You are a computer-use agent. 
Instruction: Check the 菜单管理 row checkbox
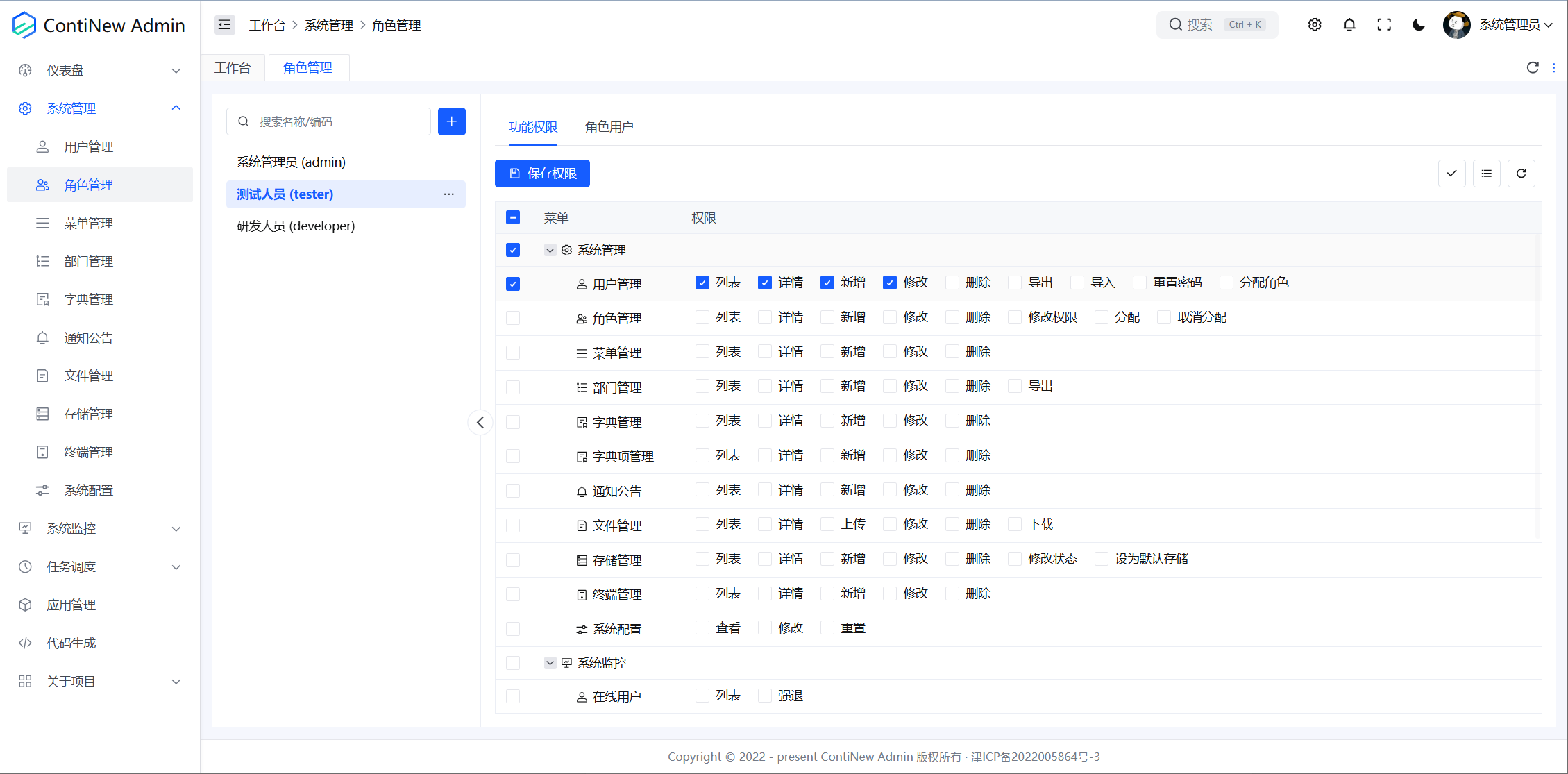[x=513, y=353]
